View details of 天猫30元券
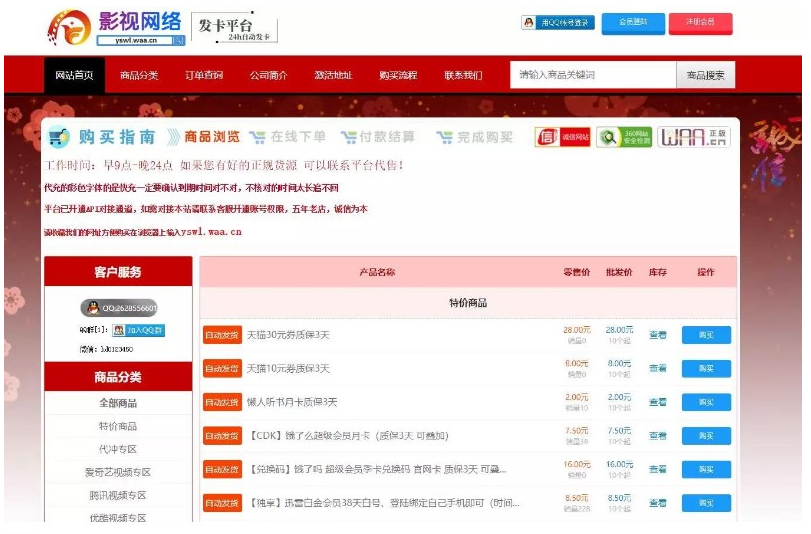Viewport: 811px width, 534px height. [657, 335]
